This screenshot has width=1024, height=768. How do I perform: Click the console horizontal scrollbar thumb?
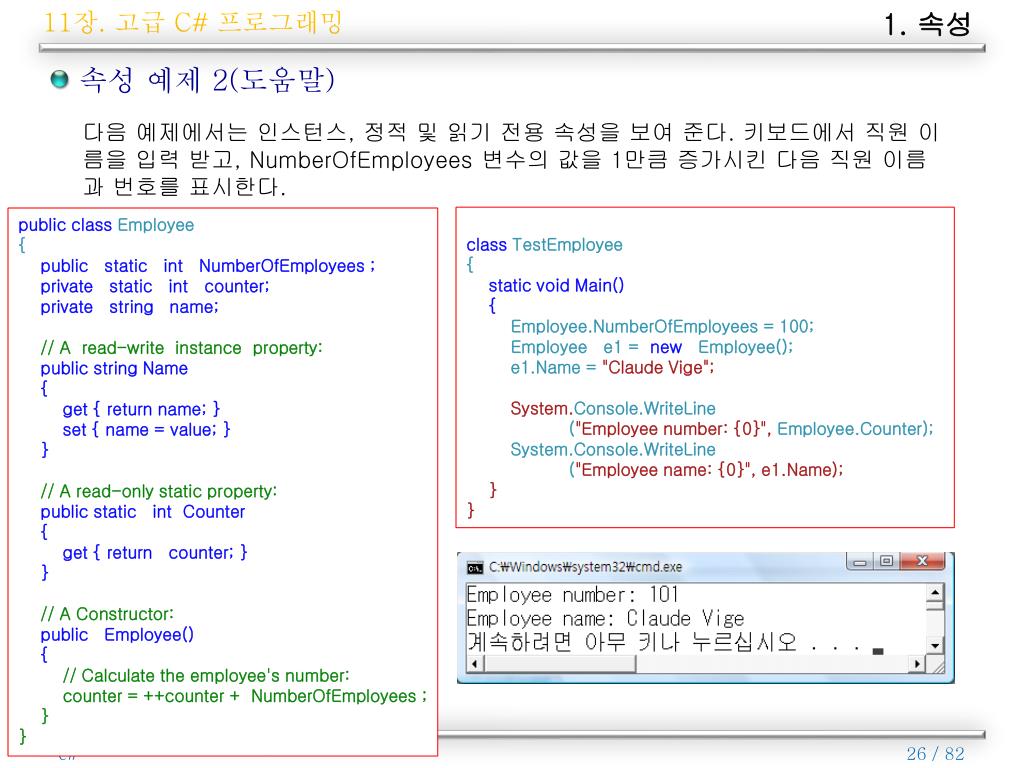tap(559, 664)
